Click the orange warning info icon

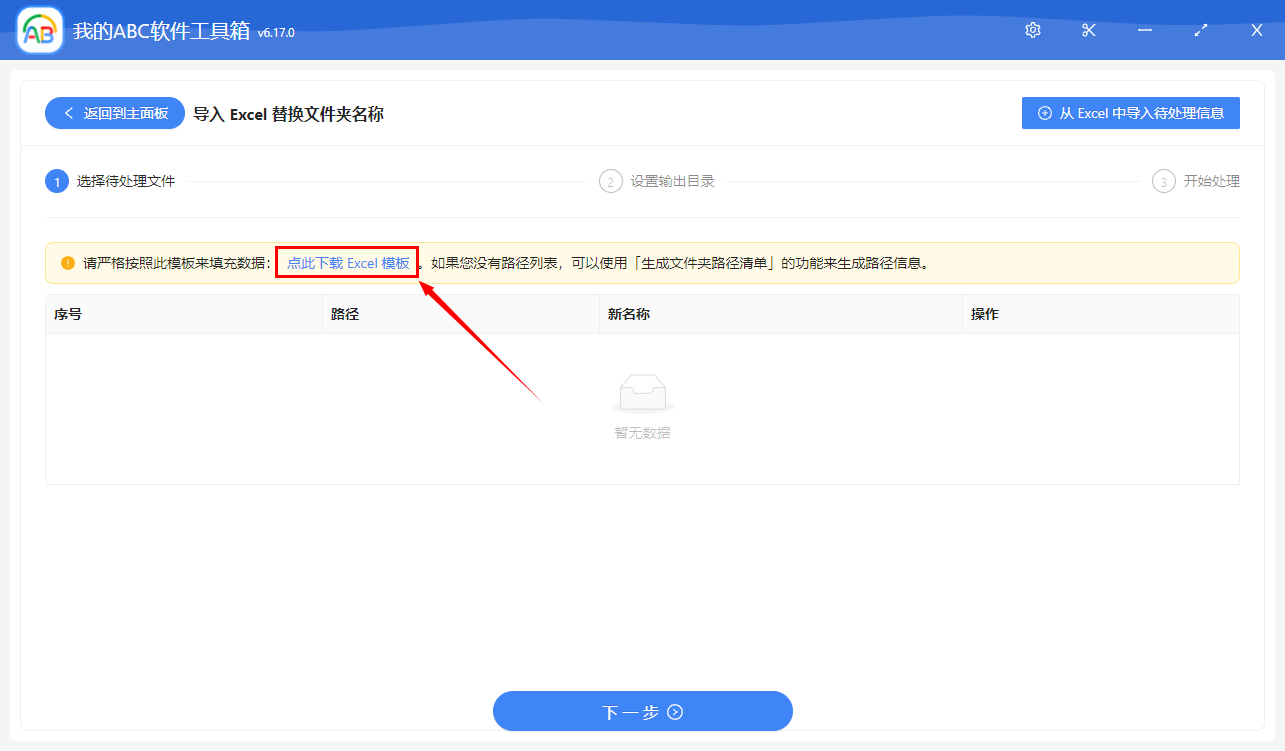click(68, 263)
